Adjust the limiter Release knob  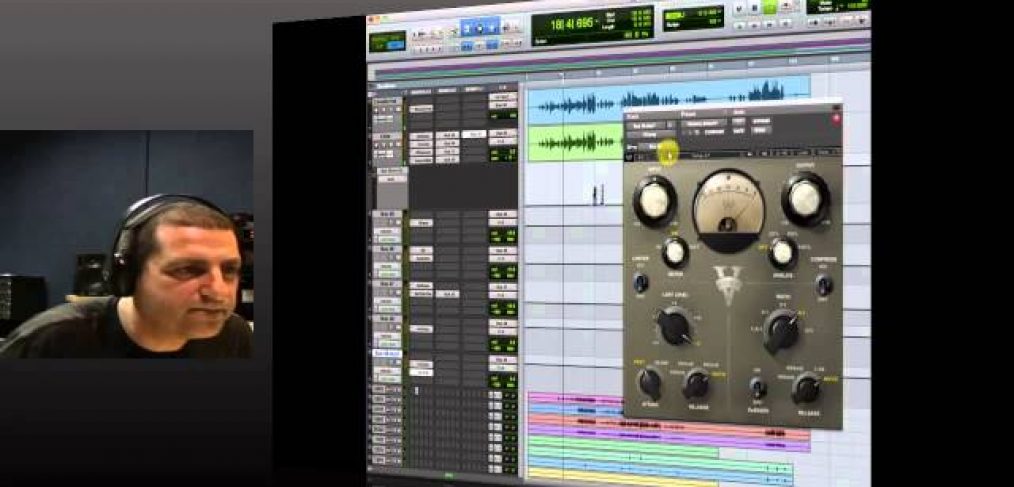[x=696, y=384]
